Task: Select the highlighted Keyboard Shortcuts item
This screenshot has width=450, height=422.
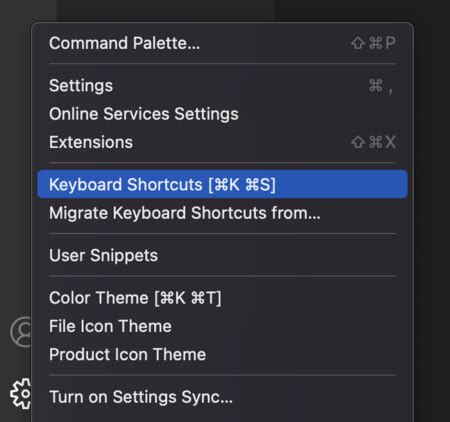Action: pyautogui.click(x=222, y=184)
